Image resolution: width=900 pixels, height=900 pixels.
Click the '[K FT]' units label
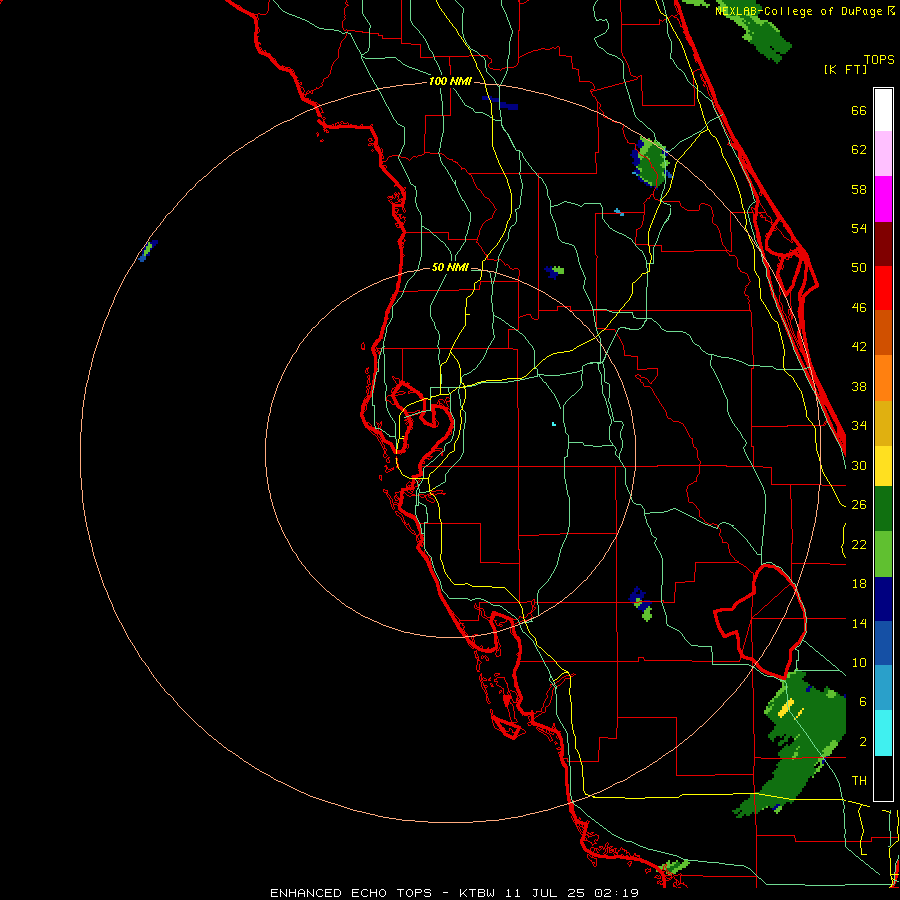click(x=845, y=69)
